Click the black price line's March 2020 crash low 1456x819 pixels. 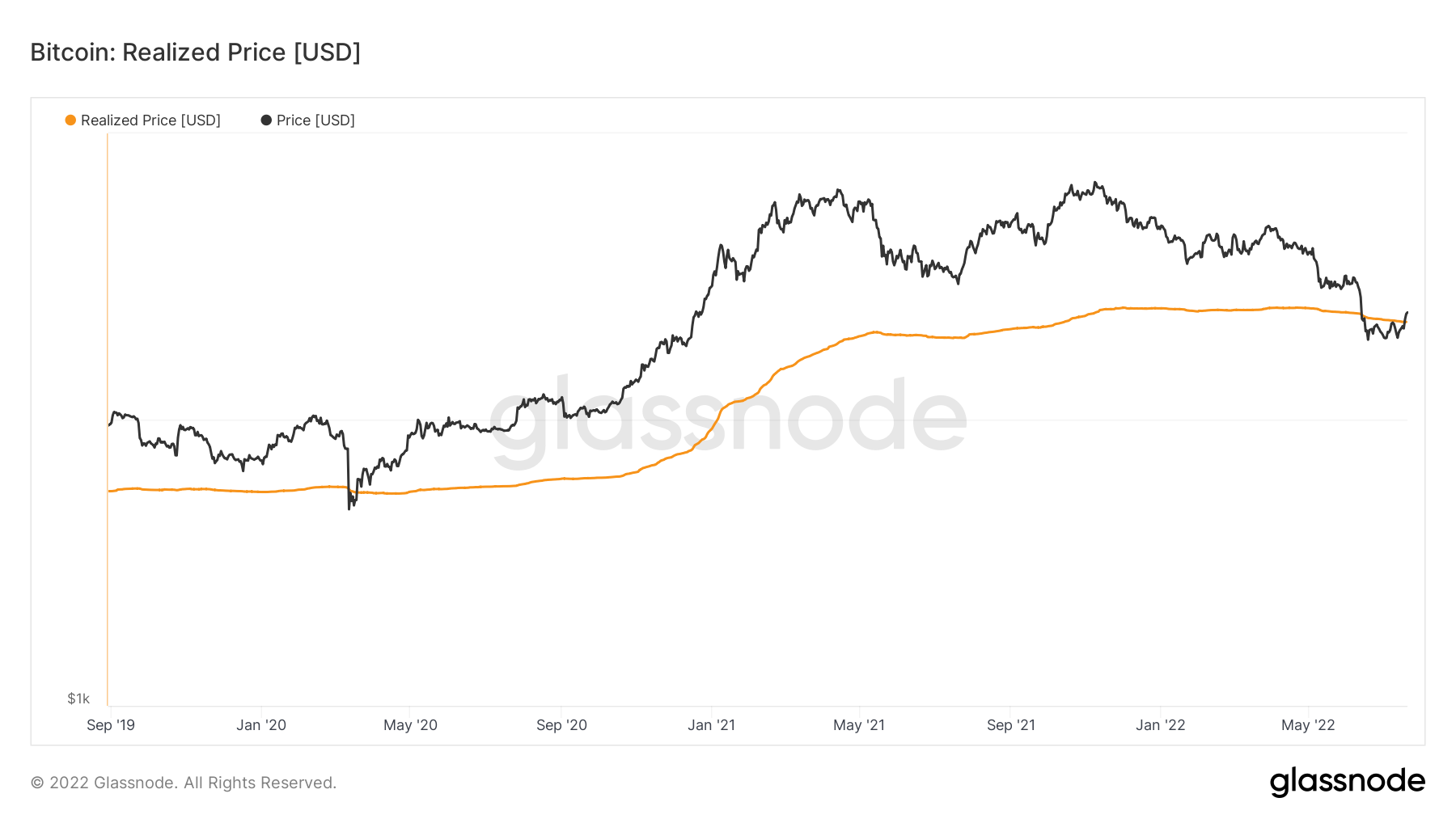(x=349, y=508)
